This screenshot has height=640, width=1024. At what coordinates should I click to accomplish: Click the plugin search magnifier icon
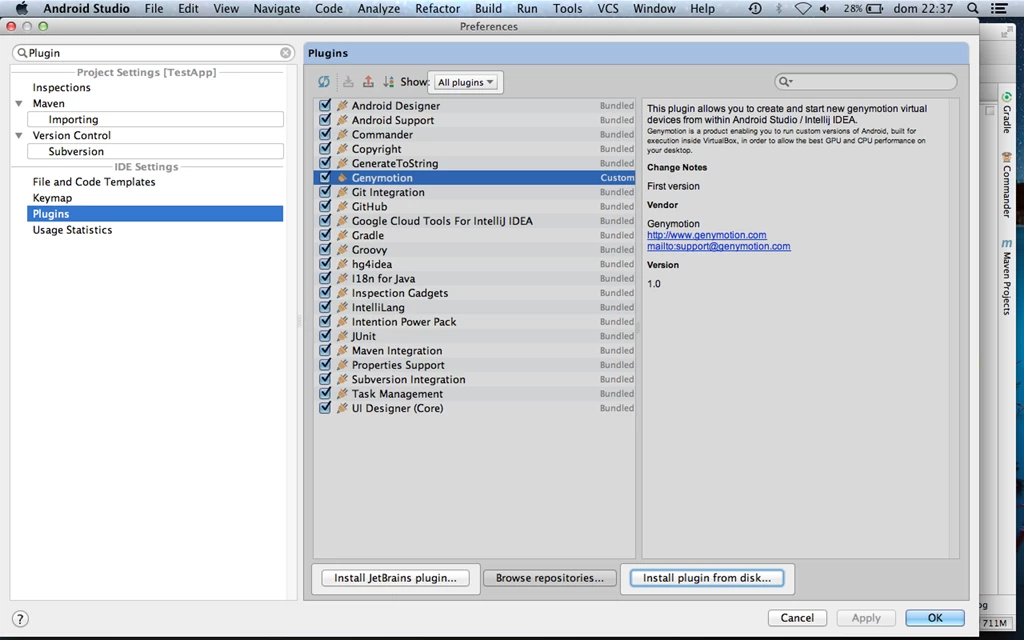click(784, 81)
